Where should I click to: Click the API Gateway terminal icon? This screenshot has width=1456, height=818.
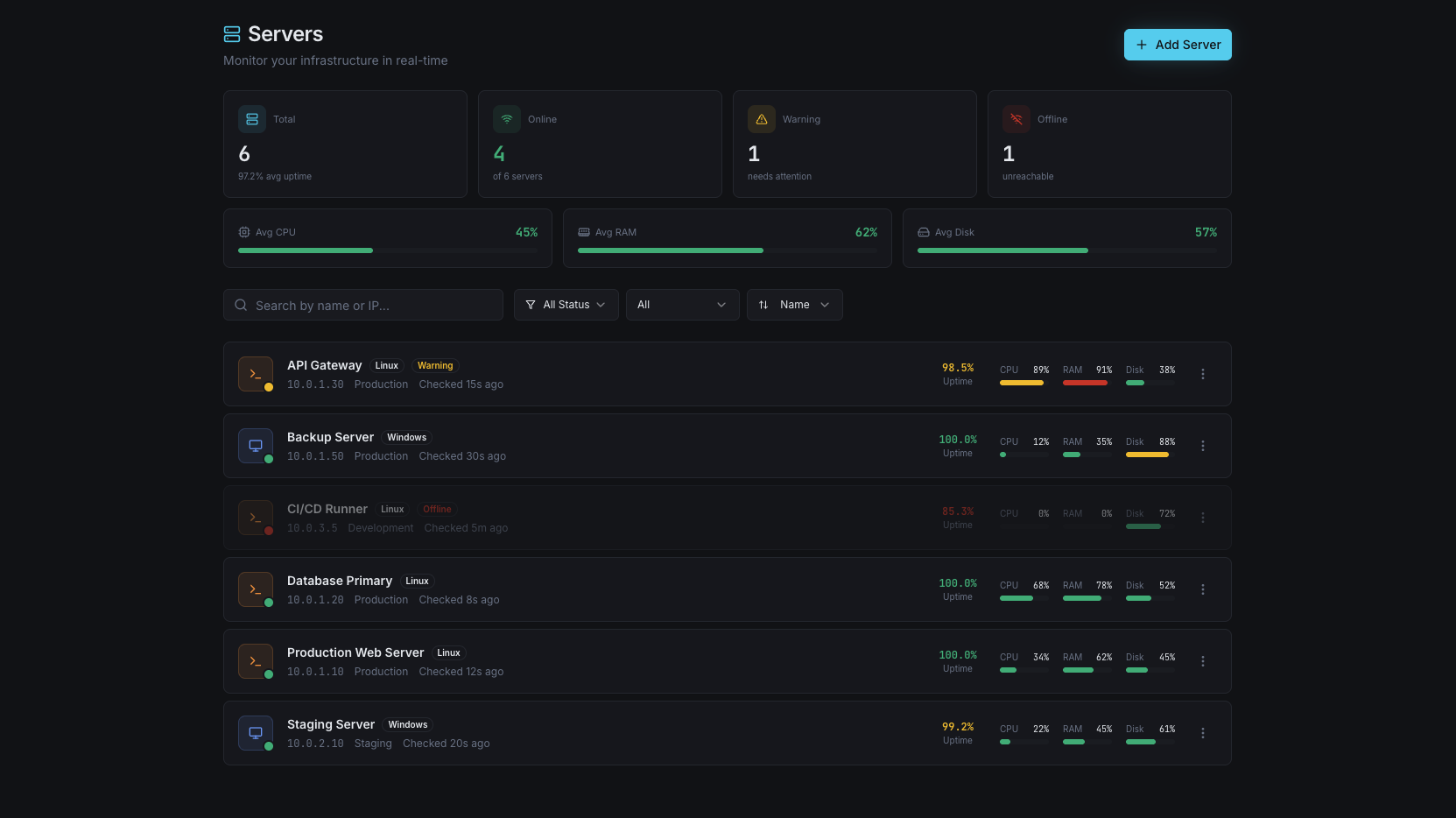tap(255, 374)
